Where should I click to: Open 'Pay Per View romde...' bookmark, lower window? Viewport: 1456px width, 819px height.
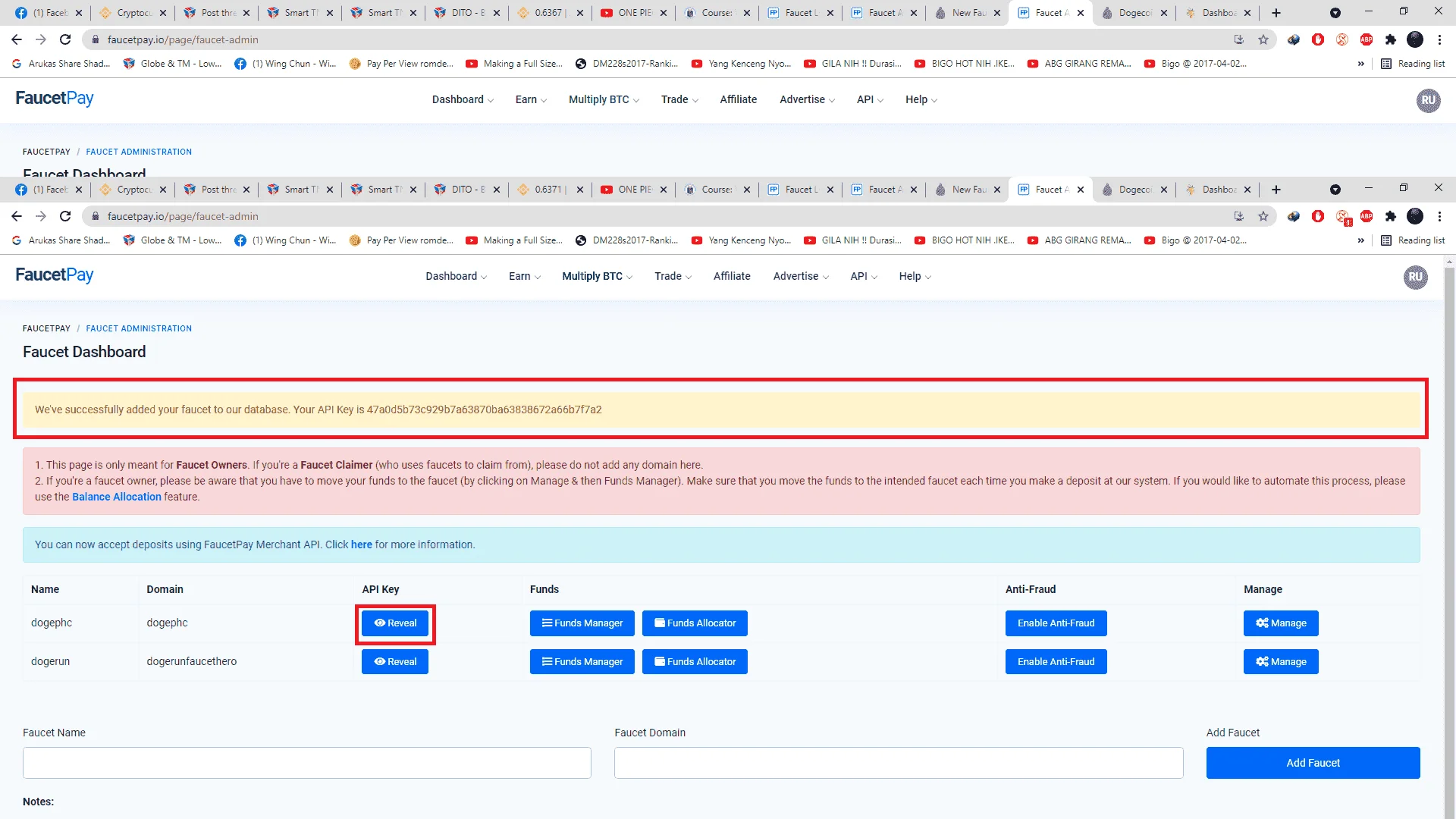pyautogui.click(x=402, y=240)
